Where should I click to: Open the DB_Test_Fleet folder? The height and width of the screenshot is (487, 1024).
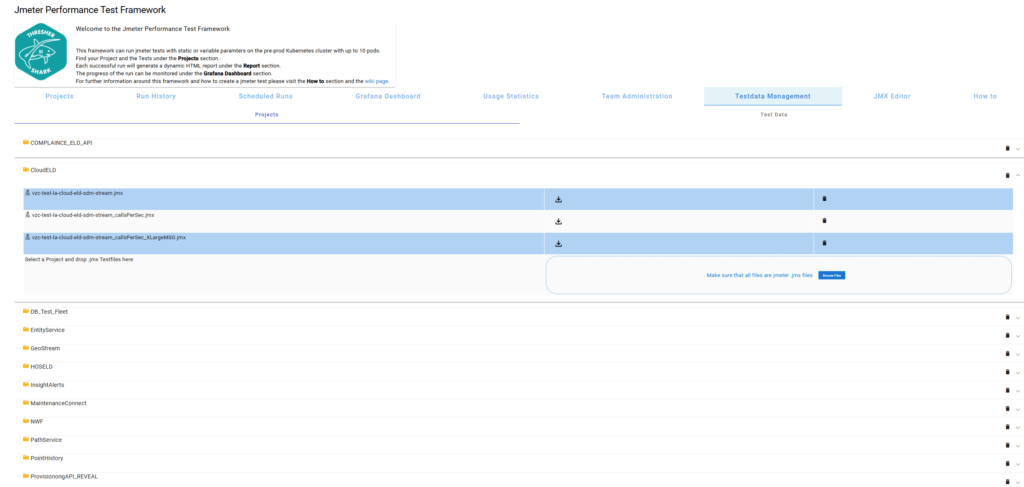(x=45, y=312)
